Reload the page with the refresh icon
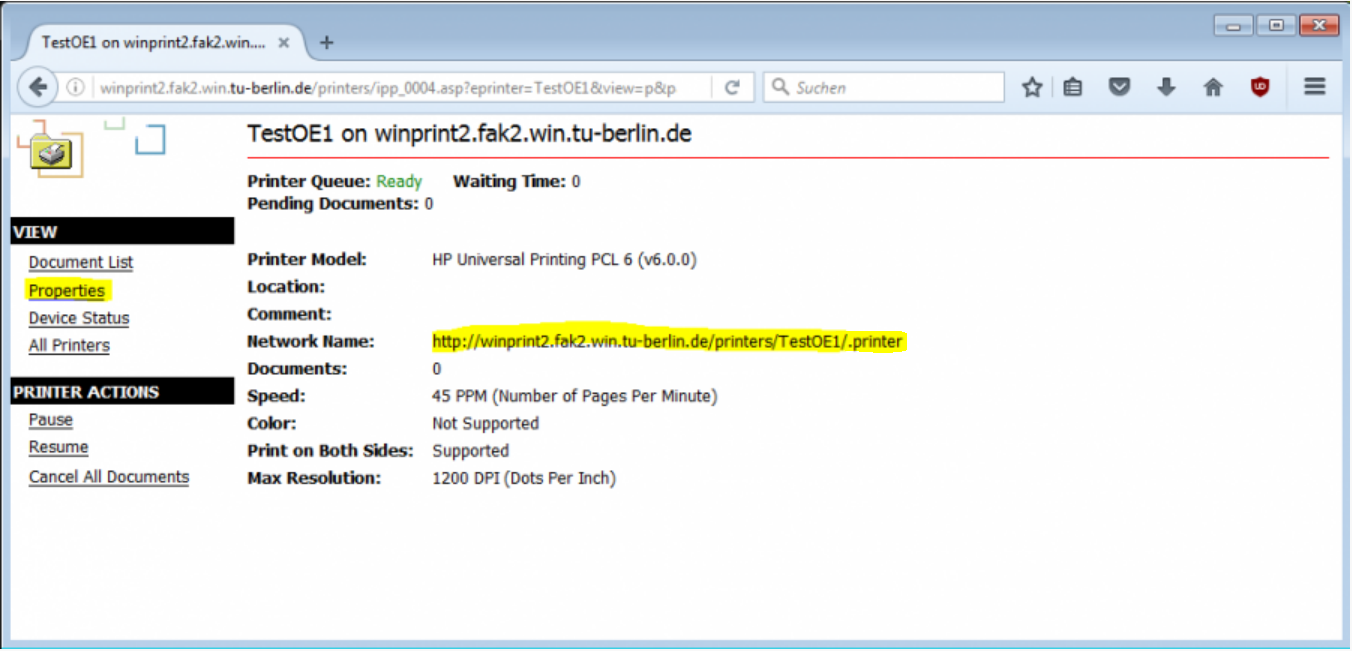1352x651 pixels. [x=732, y=88]
